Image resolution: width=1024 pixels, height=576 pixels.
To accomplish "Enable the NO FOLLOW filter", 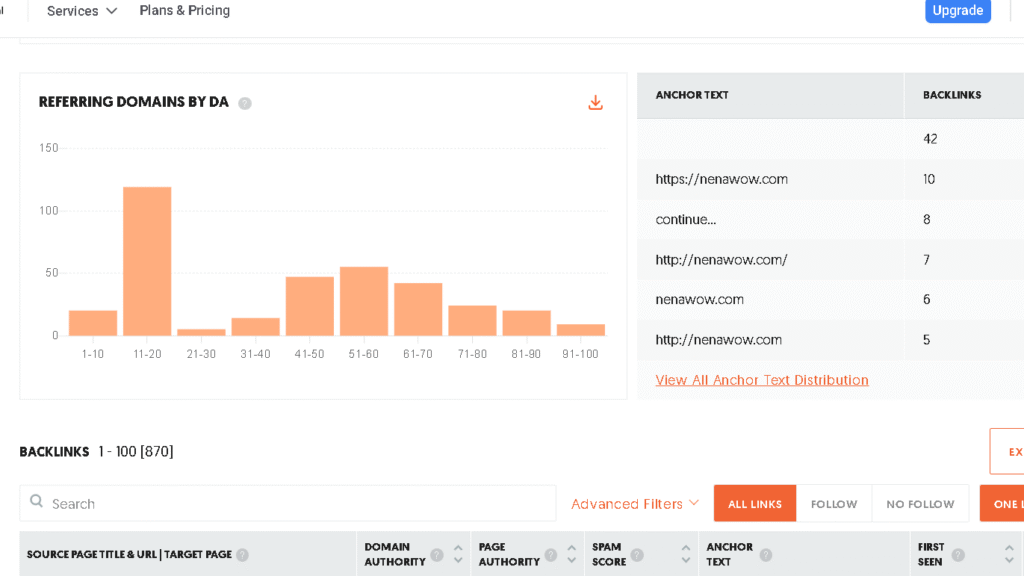I will point(919,503).
